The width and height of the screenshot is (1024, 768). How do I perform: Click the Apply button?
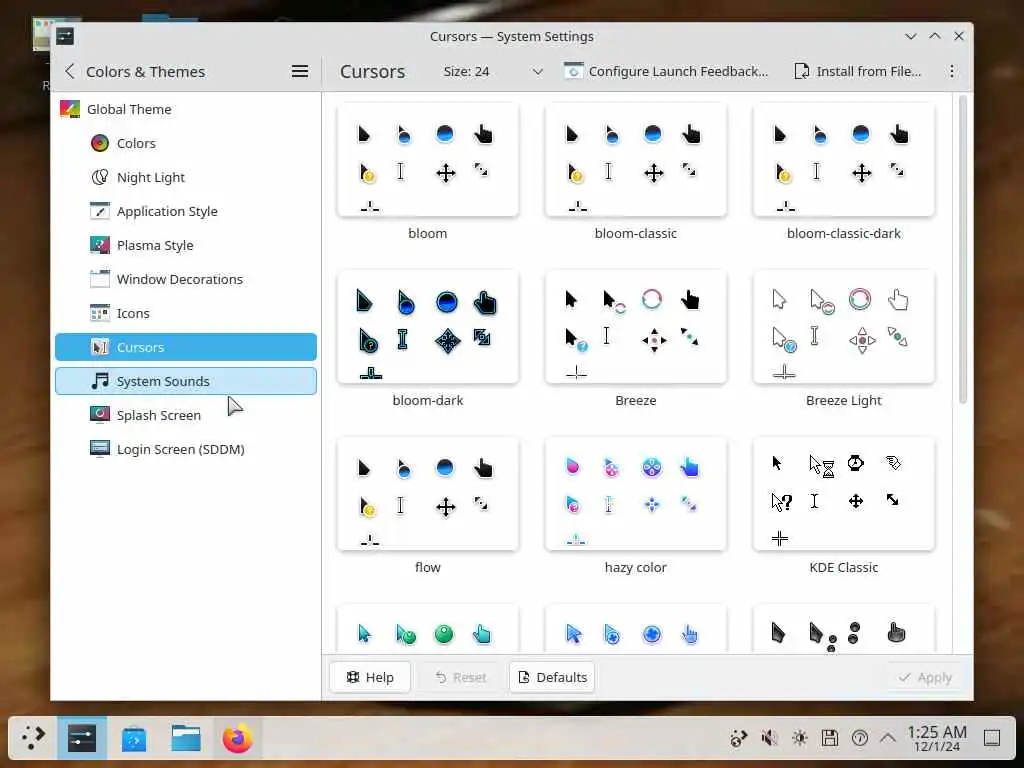coord(925,677)
